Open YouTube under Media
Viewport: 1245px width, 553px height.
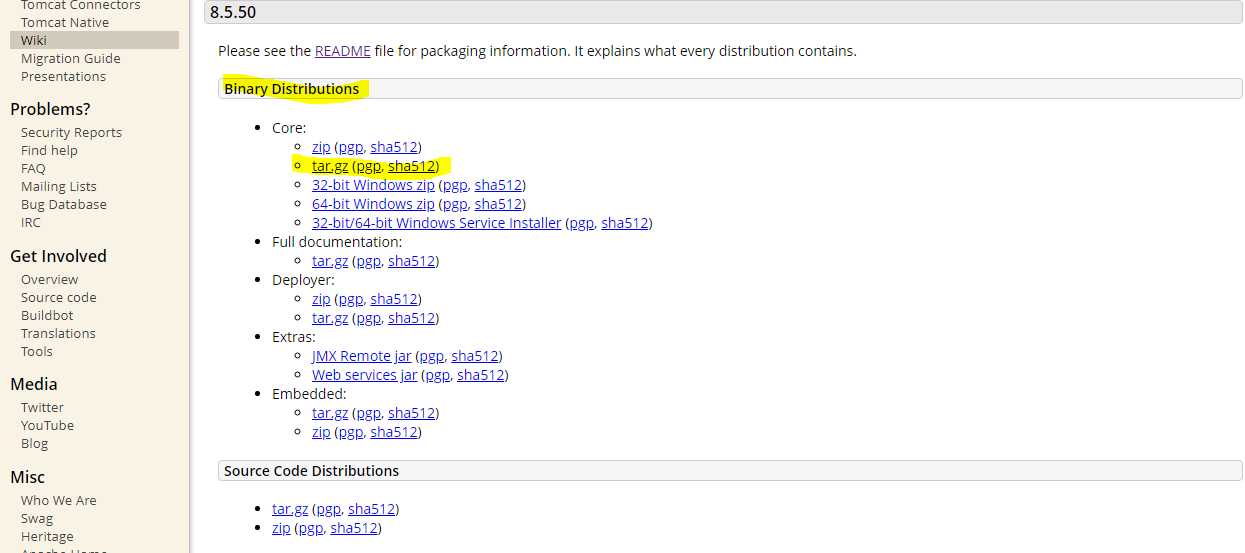47,425
